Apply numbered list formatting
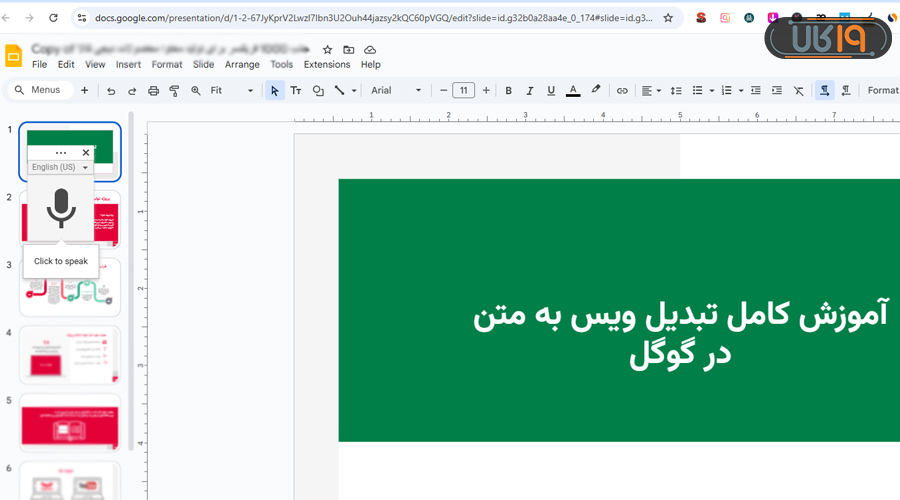The width and height of the screenshot is (900, 500). pos(727,91)
